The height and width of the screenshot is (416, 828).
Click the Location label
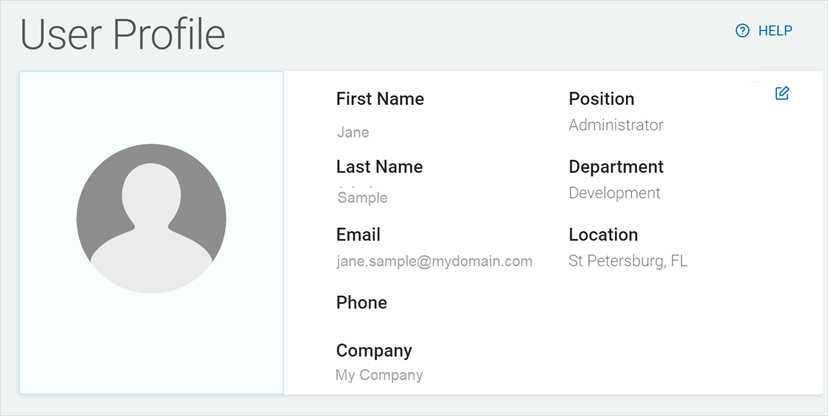click(x=603, y=235)
